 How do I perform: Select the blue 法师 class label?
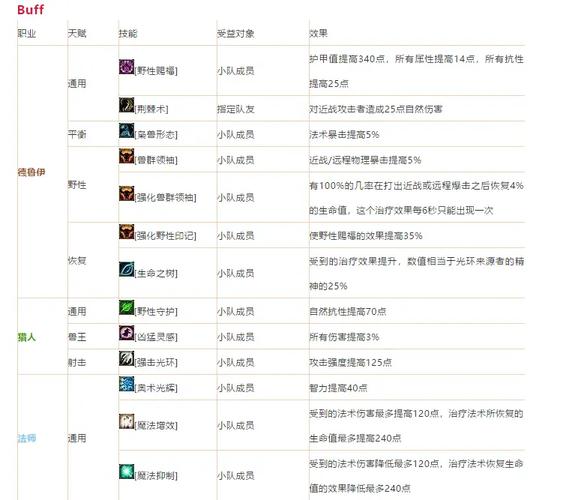tap(27, 438)
